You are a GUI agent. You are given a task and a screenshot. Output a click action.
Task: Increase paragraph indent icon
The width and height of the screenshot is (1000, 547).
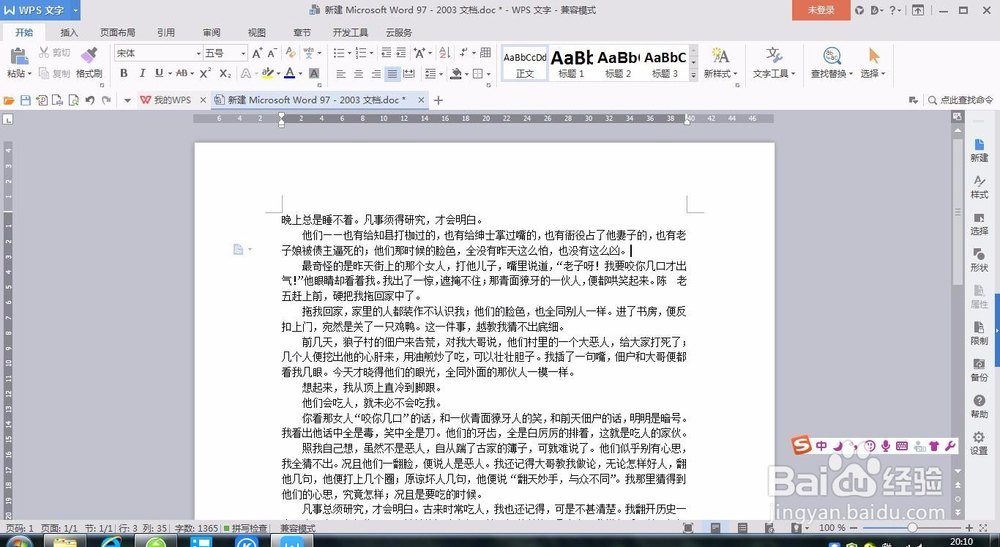(401, 53)
